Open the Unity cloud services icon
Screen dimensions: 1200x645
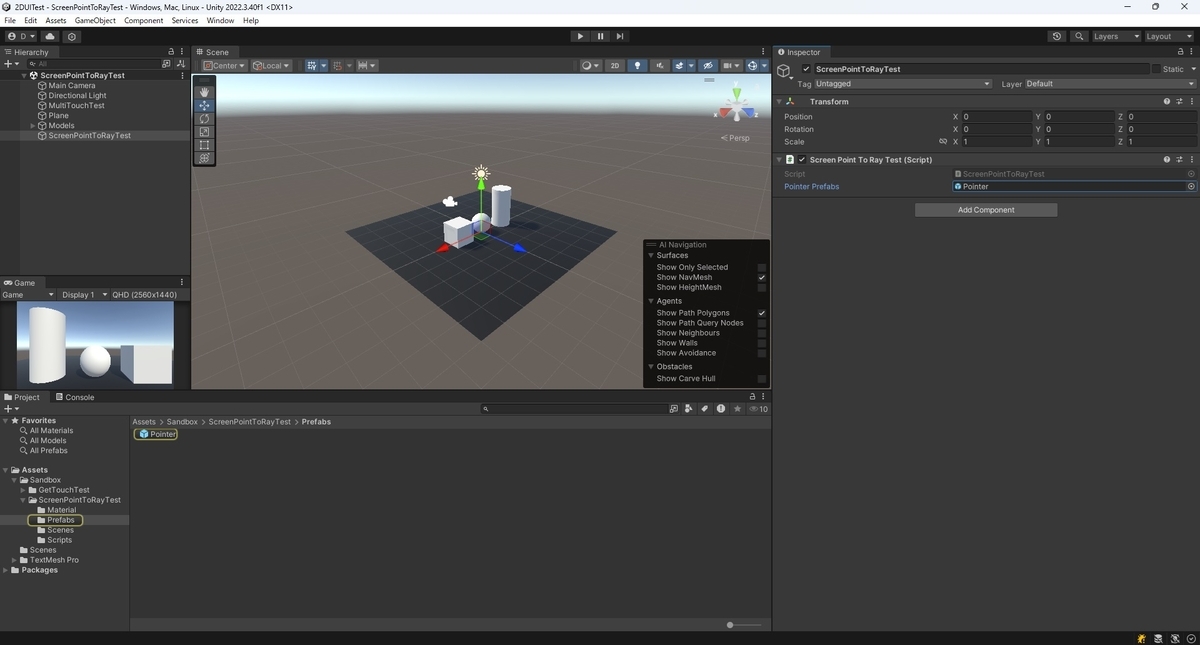49,36
